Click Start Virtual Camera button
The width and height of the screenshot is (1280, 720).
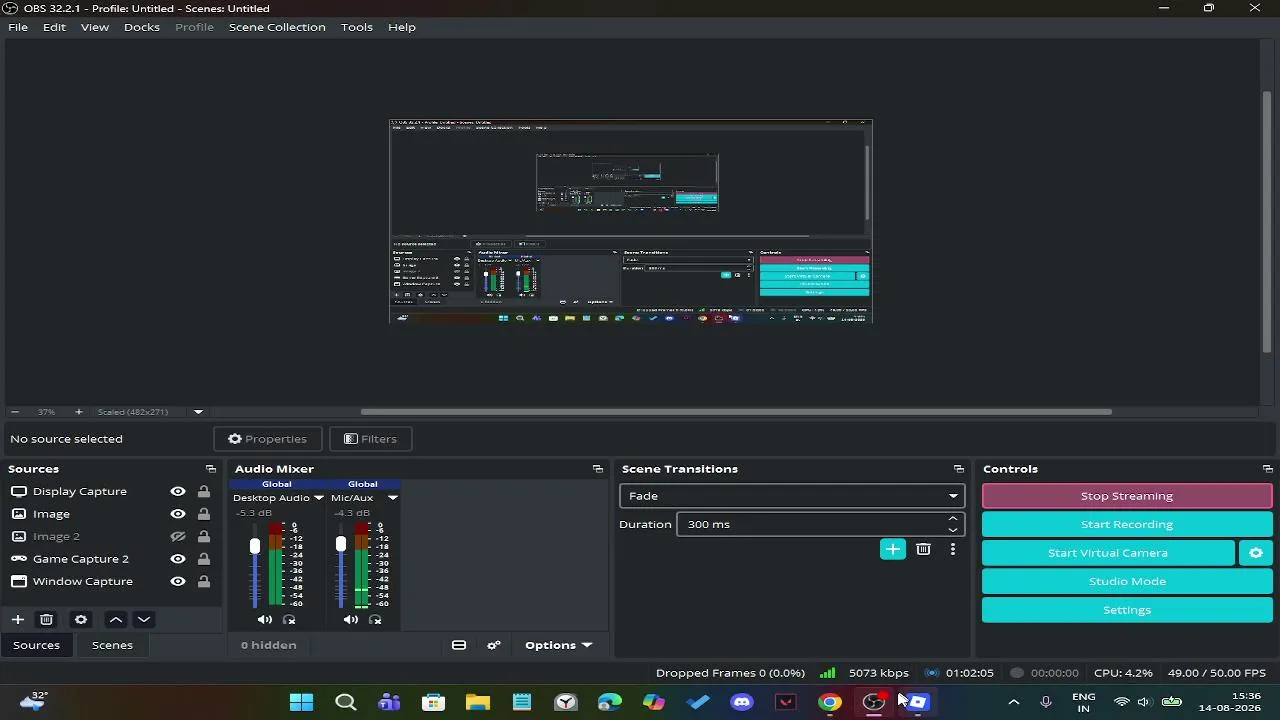1108,553
